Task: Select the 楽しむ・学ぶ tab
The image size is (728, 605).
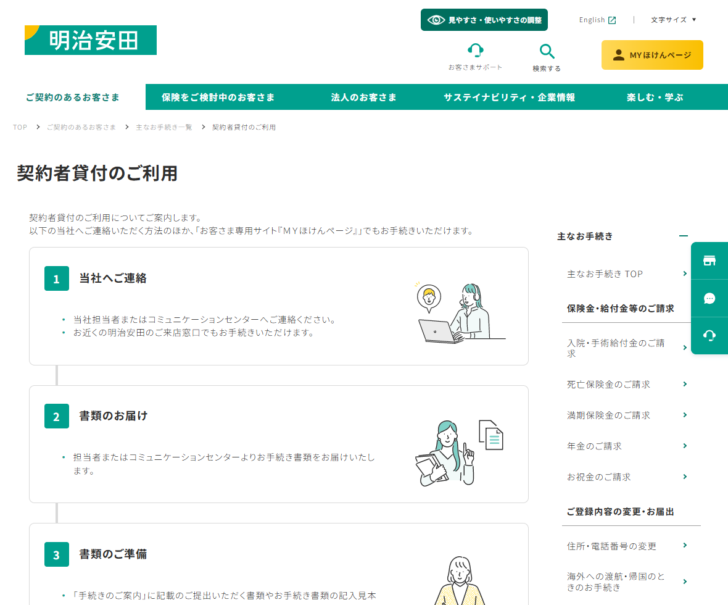Action: 655,97
